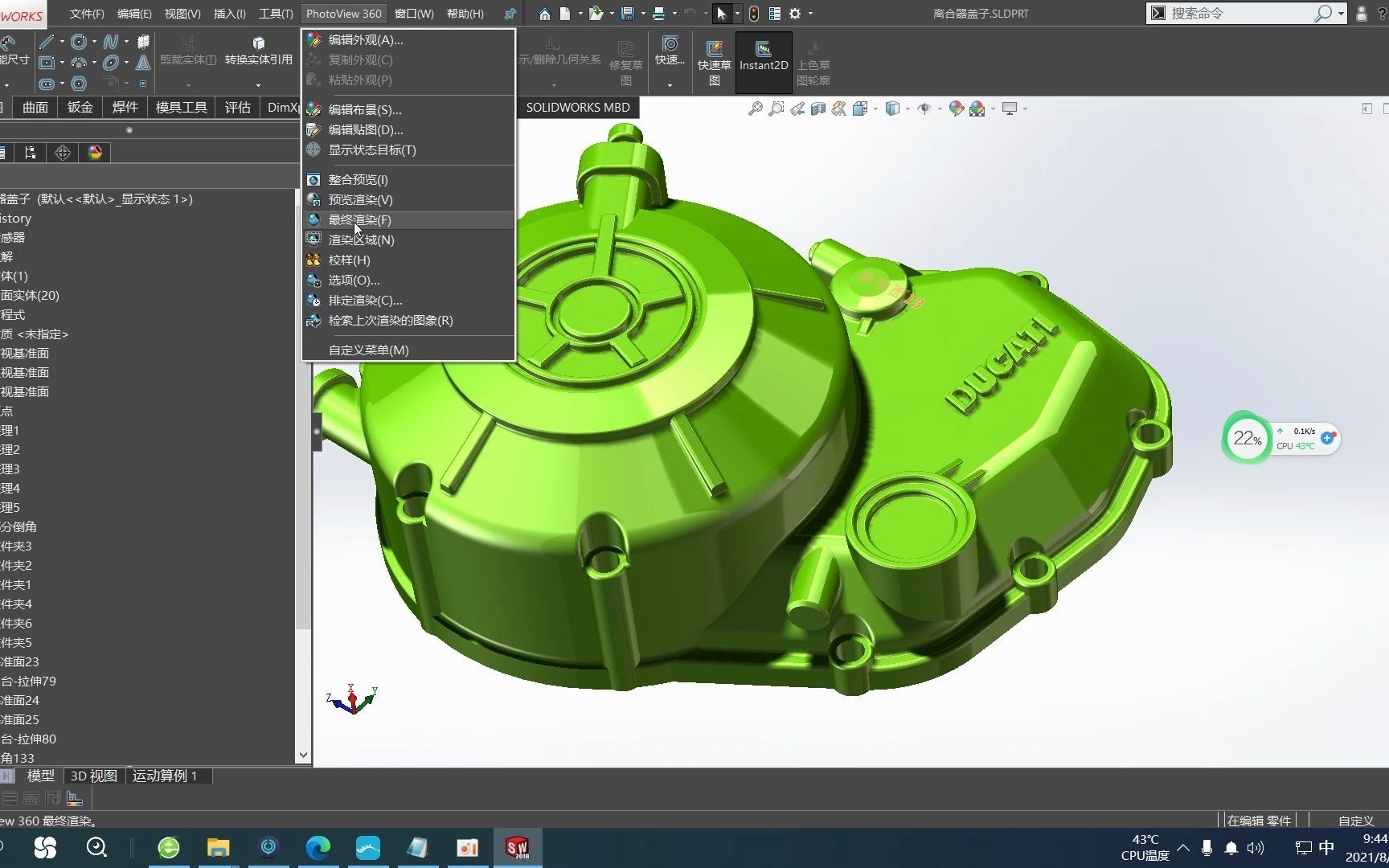
Task: Switch to the Surfaces tab
Action: [x=35, y=107]
